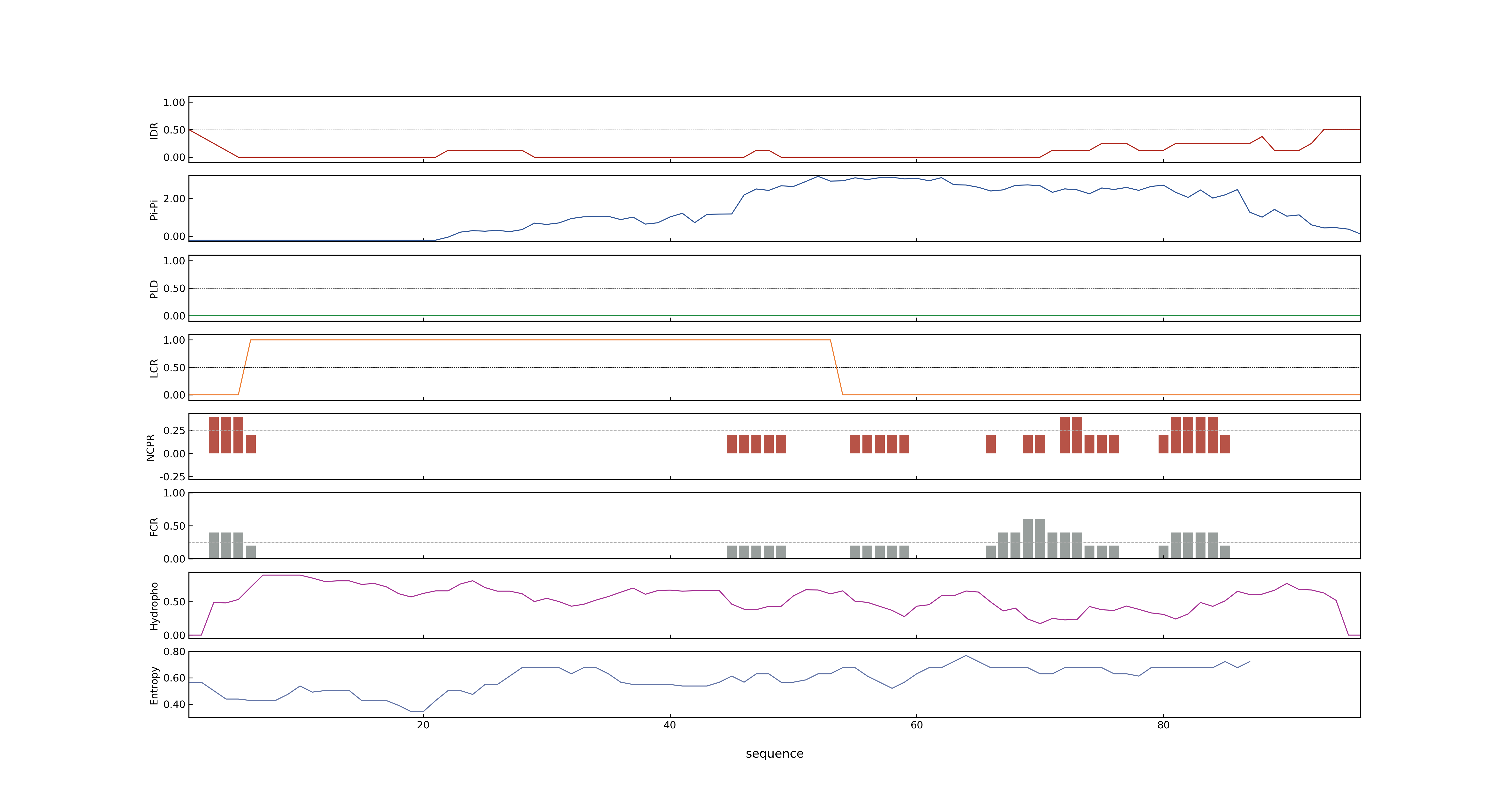
Task: Select the LCR y-axis label
Action: coord(154,368)
